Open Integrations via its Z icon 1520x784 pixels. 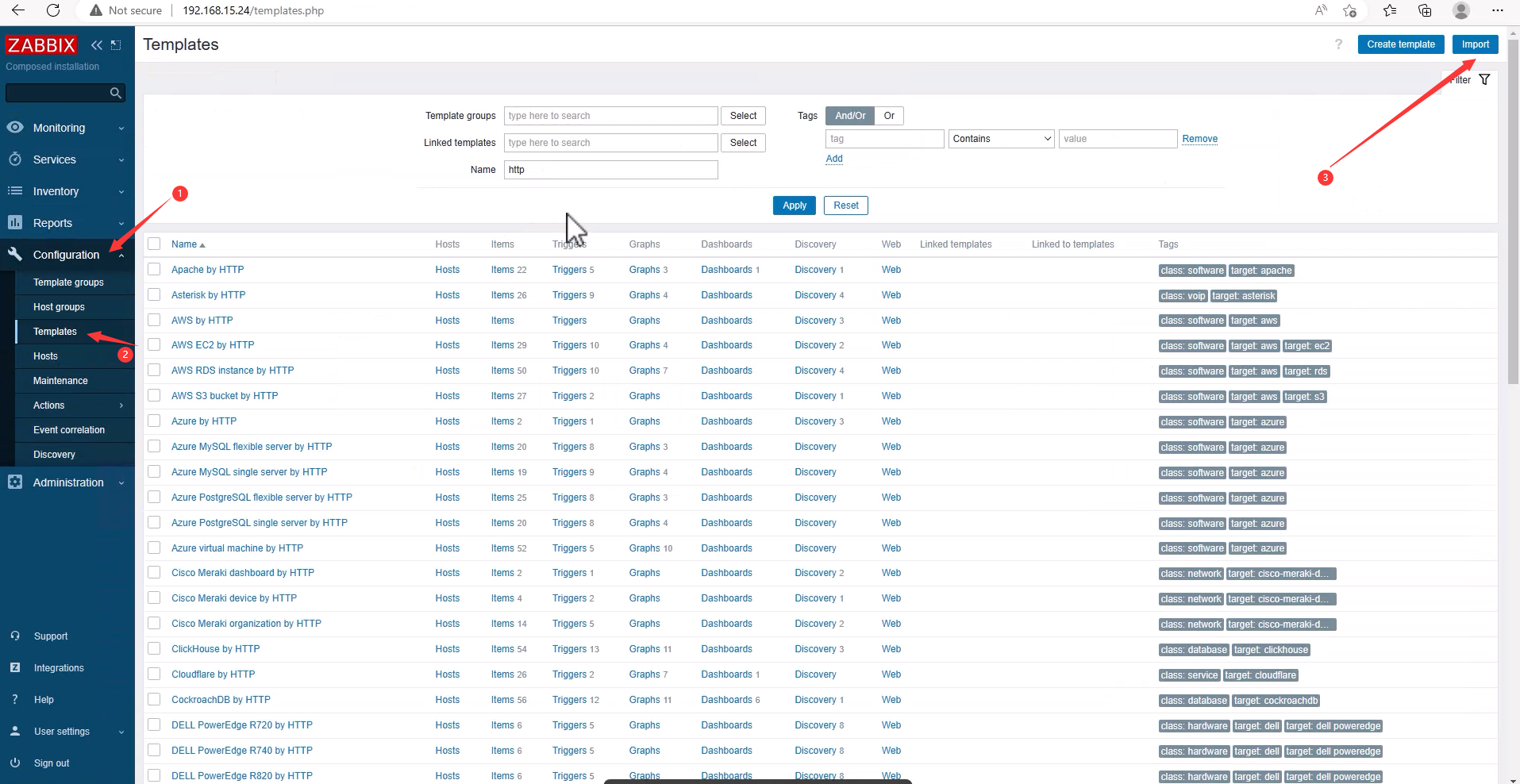15,667
